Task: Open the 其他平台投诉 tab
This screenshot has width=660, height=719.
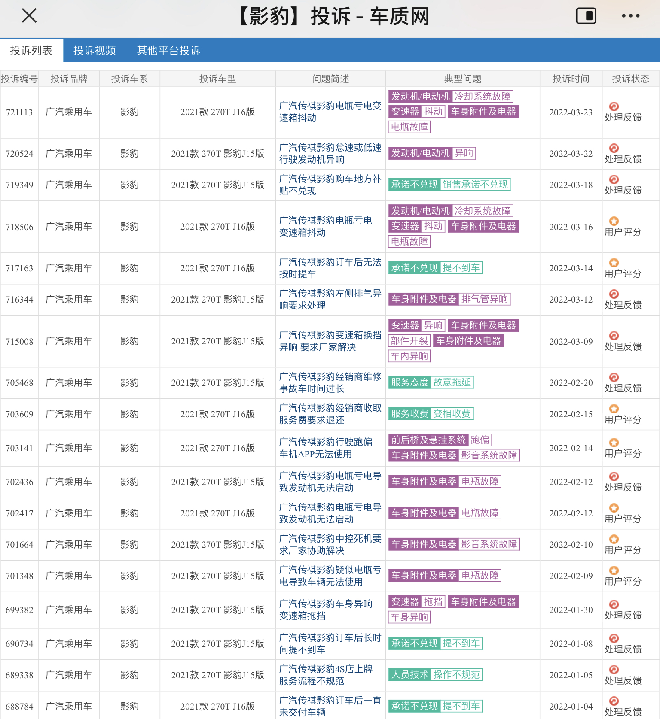Action: pos(168,50)
